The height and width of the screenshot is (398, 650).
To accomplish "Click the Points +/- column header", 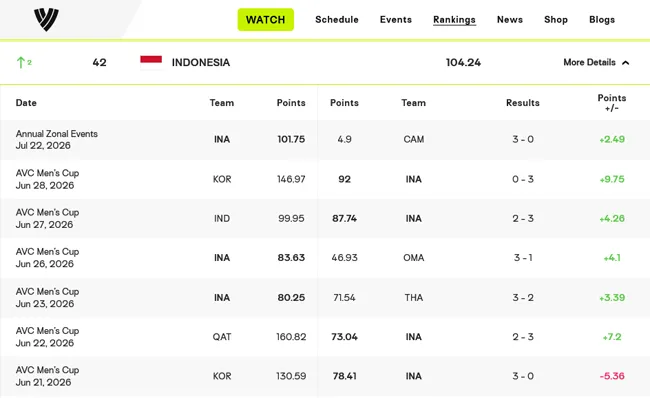I will point(611,103).
